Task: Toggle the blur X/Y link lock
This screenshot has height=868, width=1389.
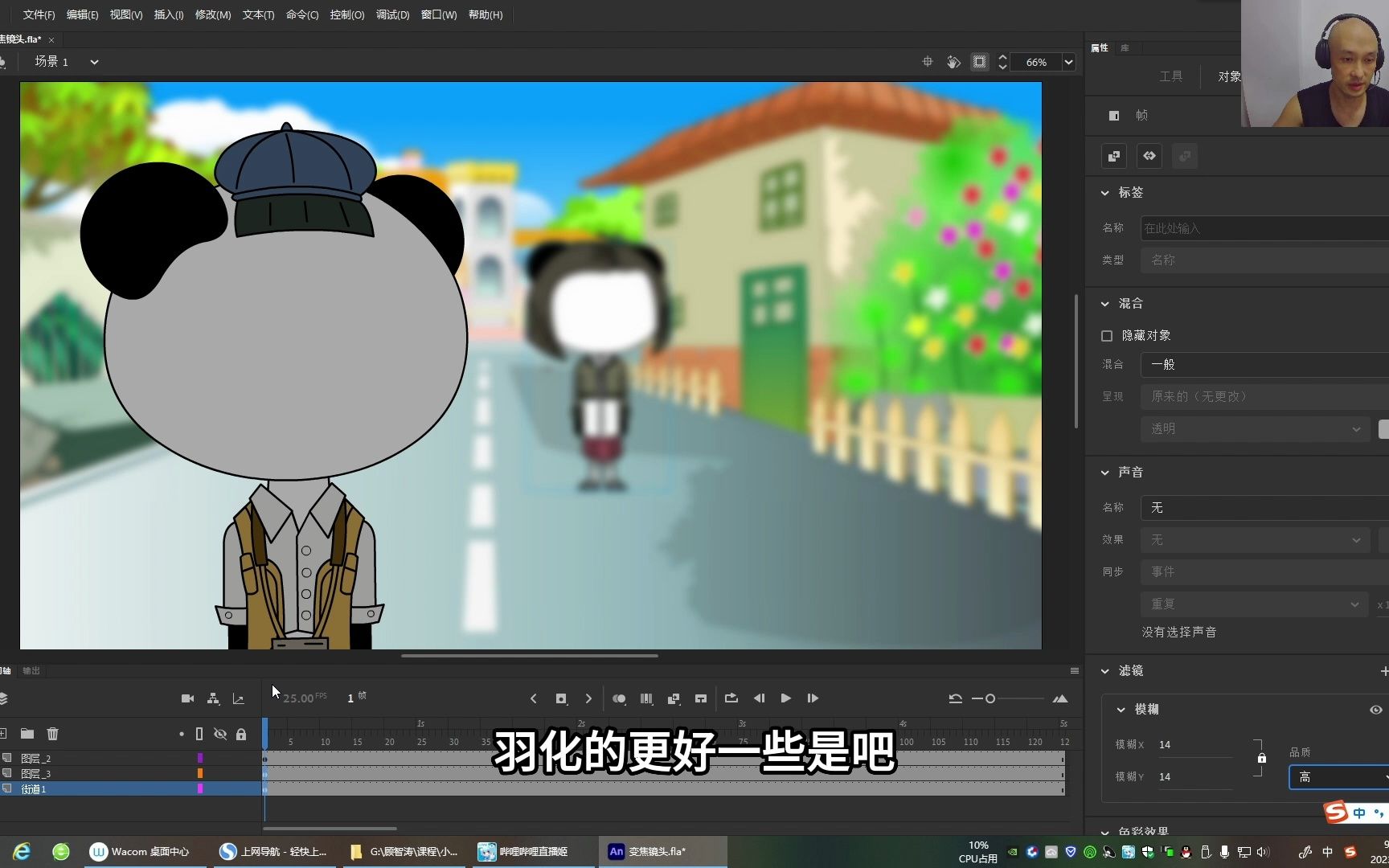Action: [x=1262, y=759]
